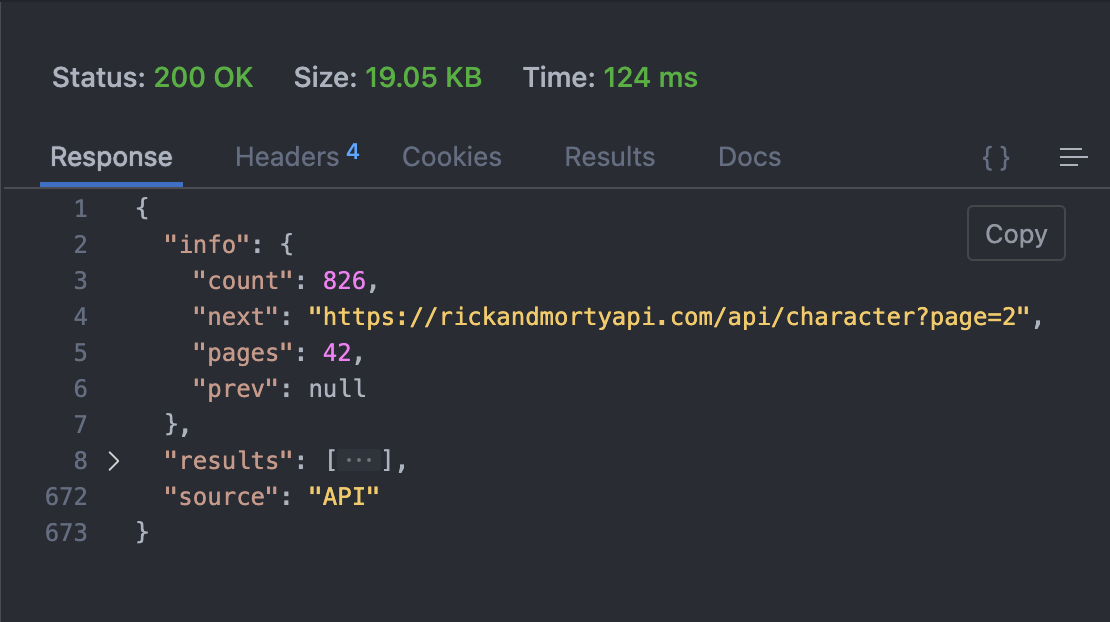Select the Response tab
This screenshot has width=1110, height=622.
pyautogui.click(x=111, y=157)
